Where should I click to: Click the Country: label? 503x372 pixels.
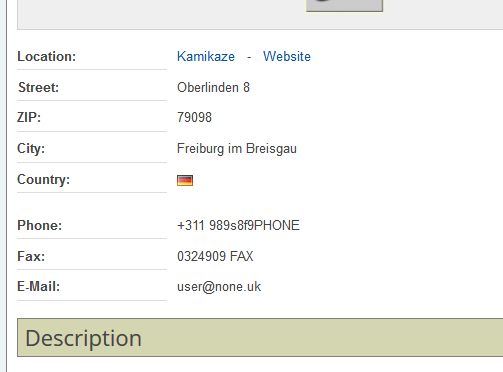pyautogui.click(x=44, y=180)
